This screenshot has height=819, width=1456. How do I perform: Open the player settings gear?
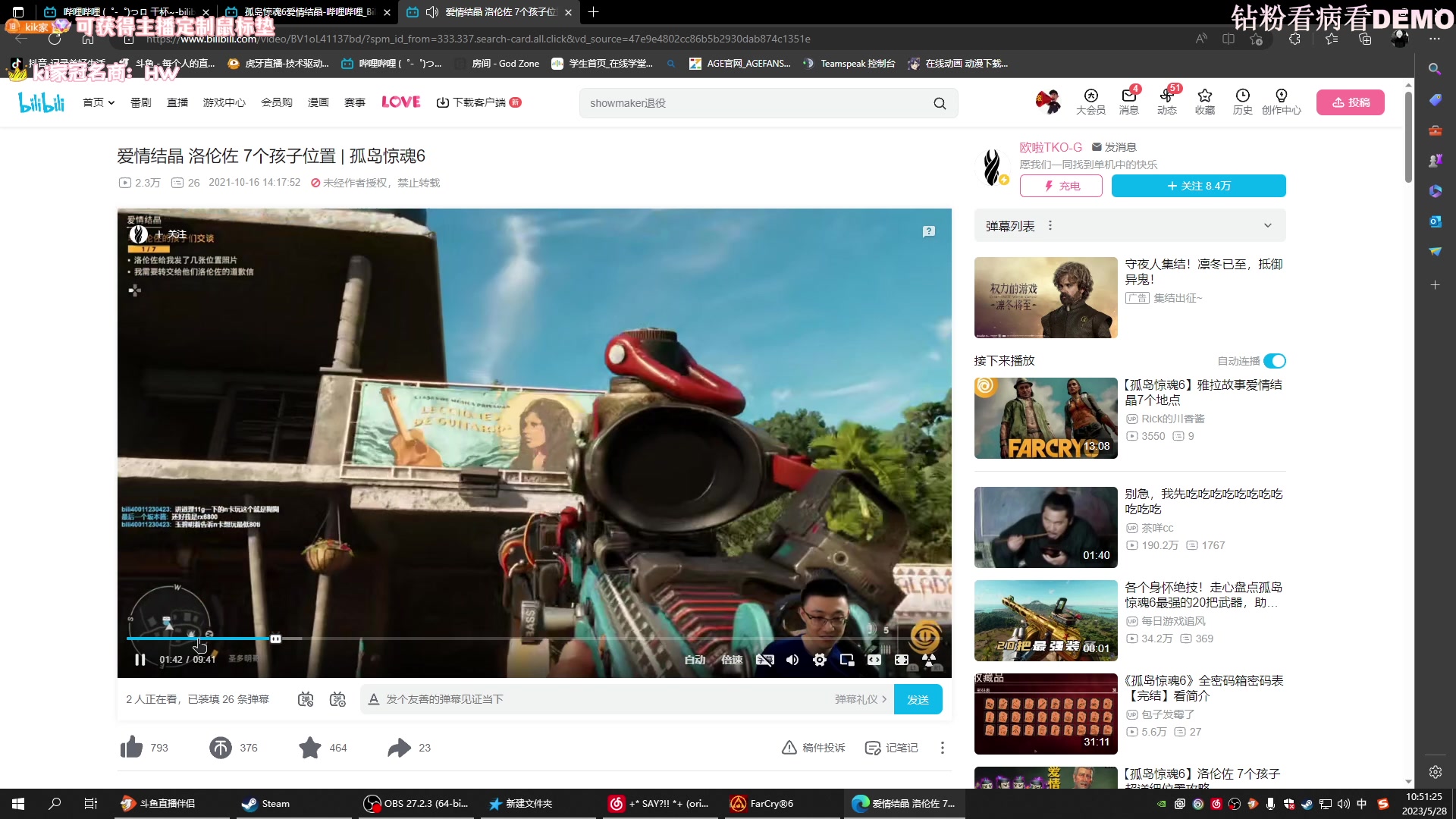point(820,660)
